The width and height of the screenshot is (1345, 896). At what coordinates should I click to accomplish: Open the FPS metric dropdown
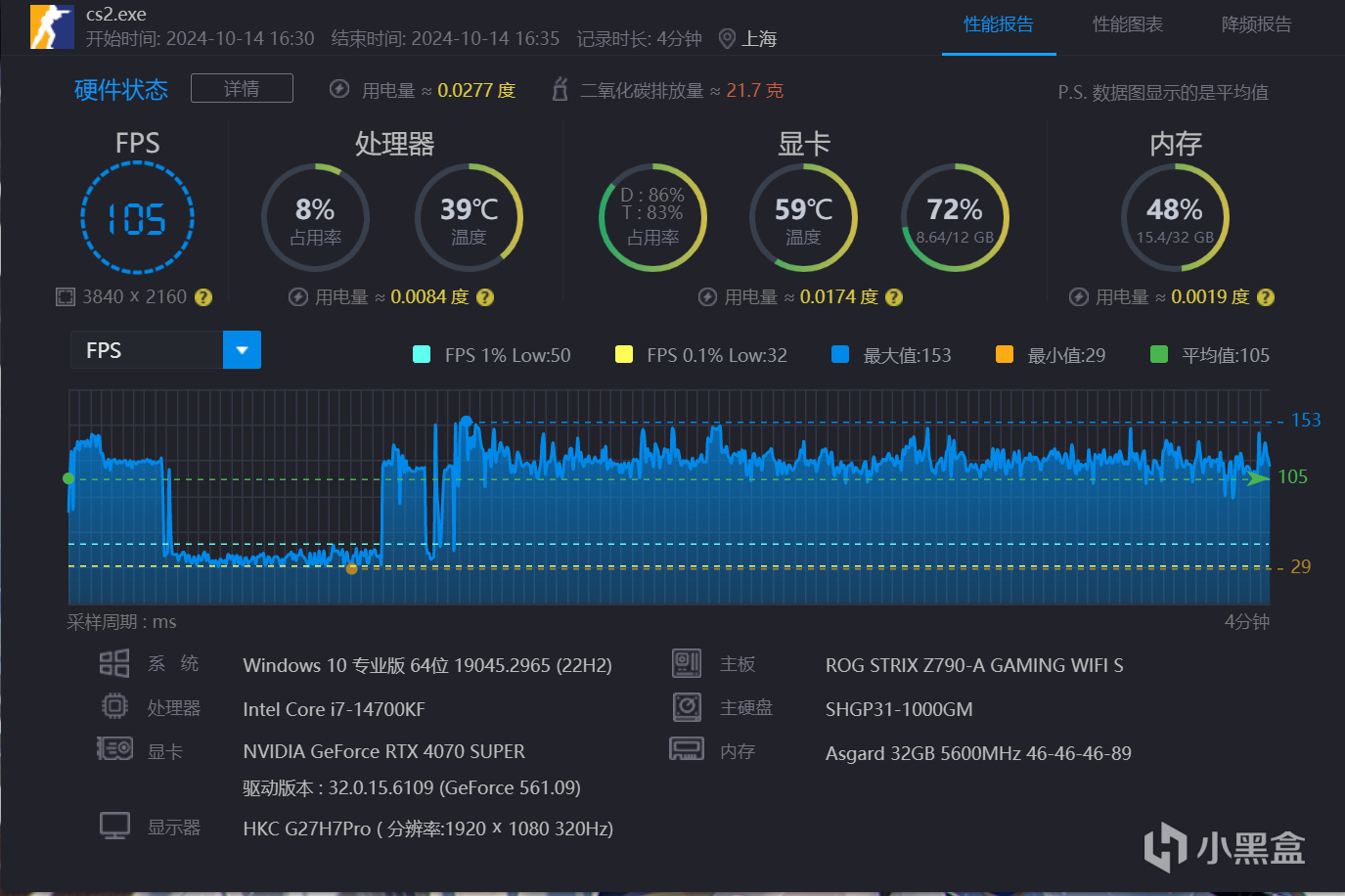[165, 350]
